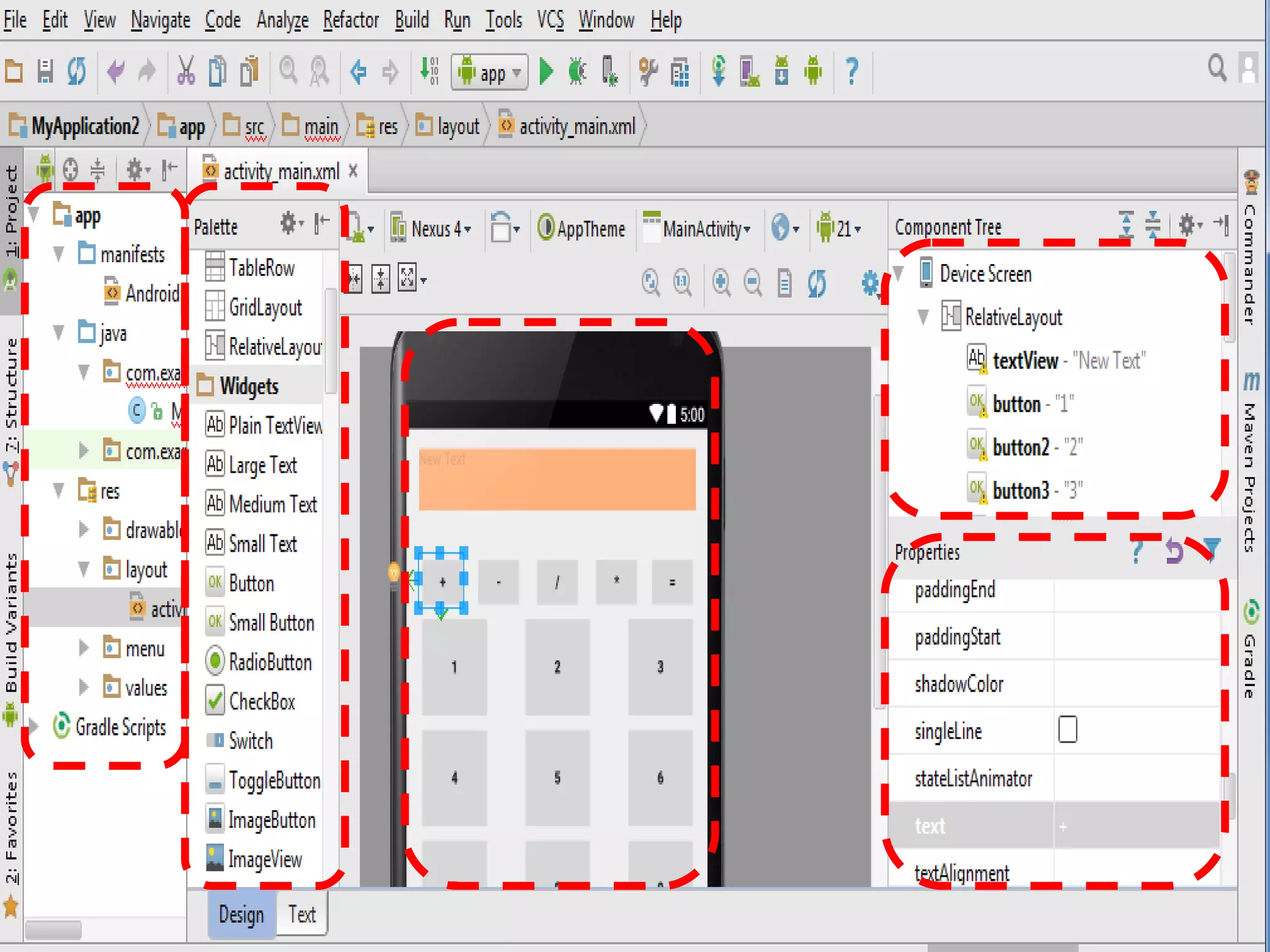Click refresh icon in design preview toolbar
Screen dimensions: 1270x952
(817, 283)
